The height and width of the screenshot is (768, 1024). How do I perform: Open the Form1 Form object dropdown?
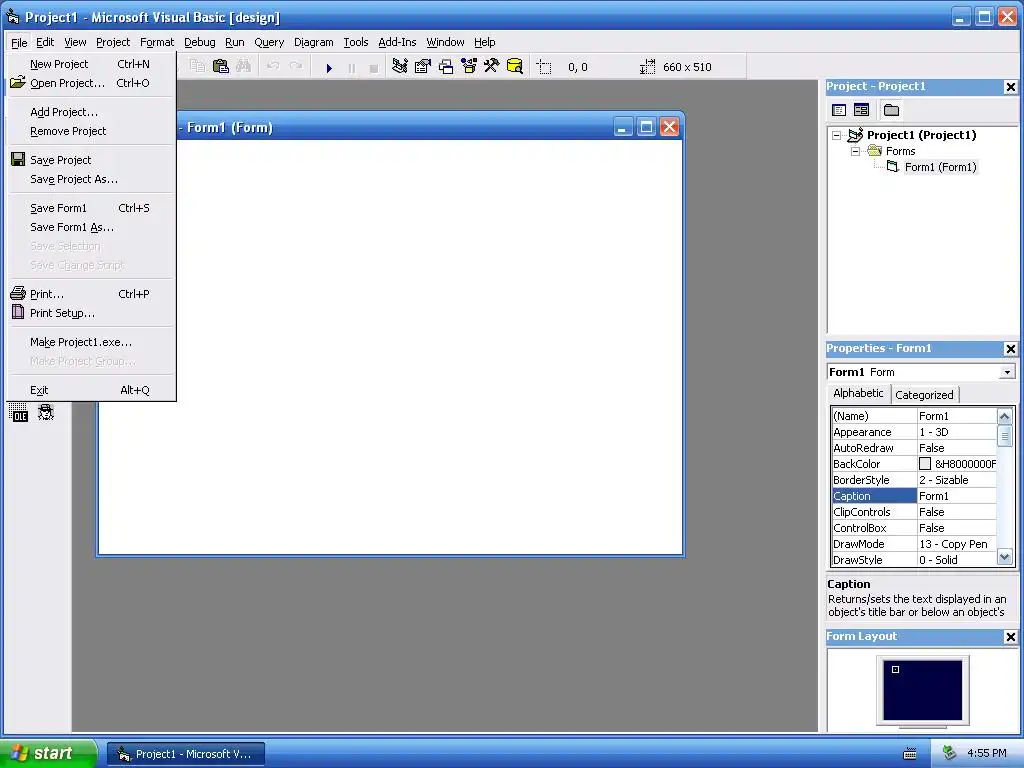point(1007,372)
